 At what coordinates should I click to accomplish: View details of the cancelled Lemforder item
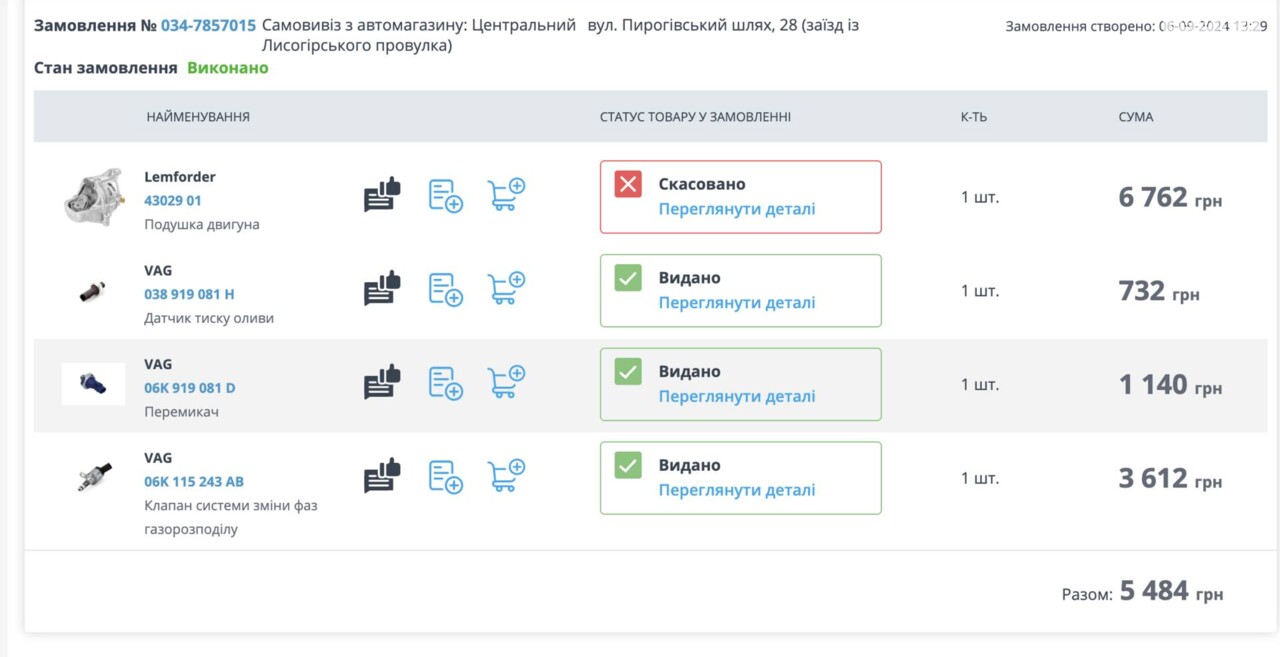pyautogui.click(x=737, y=209)
